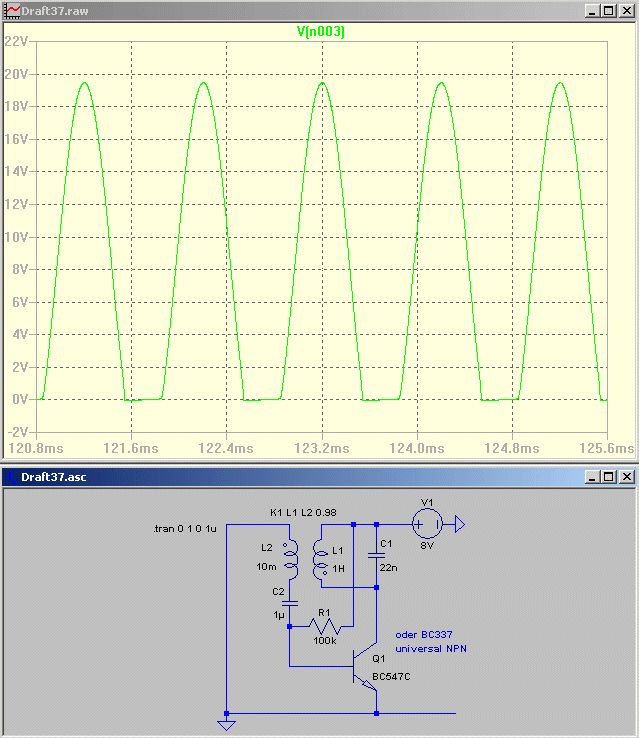Select the R1 resistor symbol
Viewport: 639px width, 738px height.
tap(325, 626)
